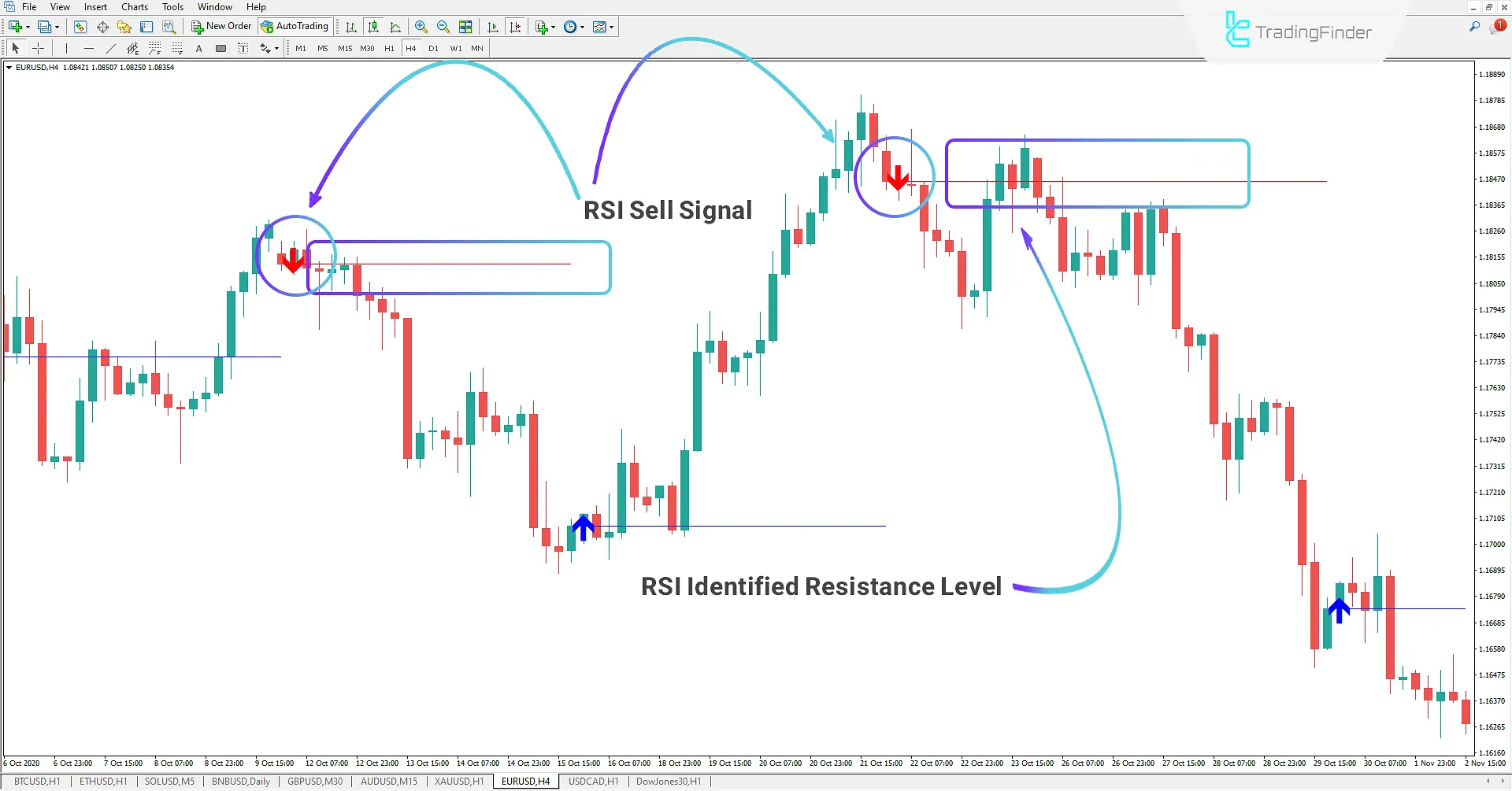Switch to the DowJones30,H1 chart
Viewport: 1512px width, 791px height.
(x=669, y=781)
